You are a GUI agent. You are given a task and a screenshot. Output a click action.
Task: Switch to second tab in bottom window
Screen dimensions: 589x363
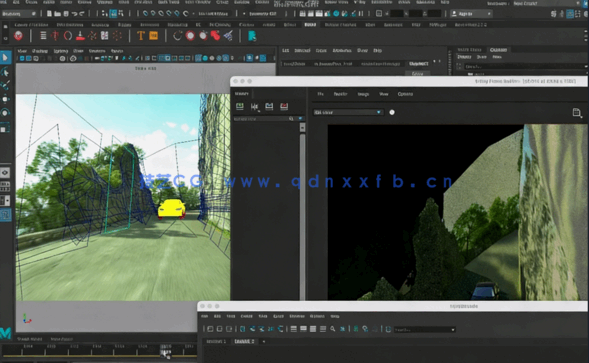pyautogui.click(x=244, y=341)
